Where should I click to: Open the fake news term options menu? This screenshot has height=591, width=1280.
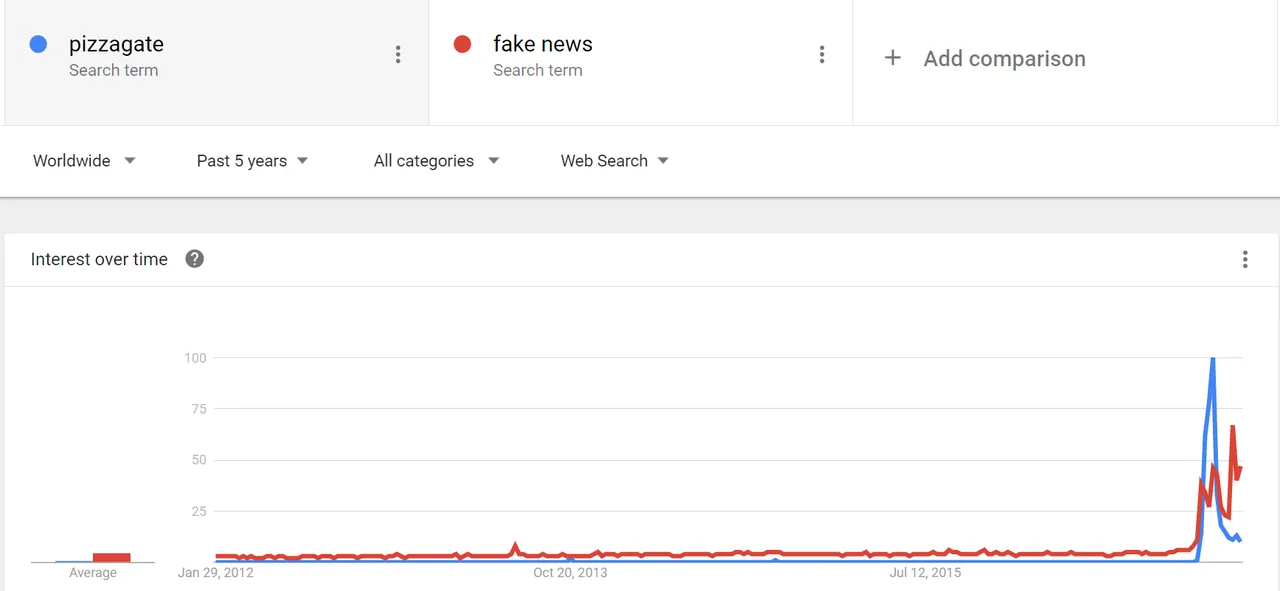coord(822,55)
